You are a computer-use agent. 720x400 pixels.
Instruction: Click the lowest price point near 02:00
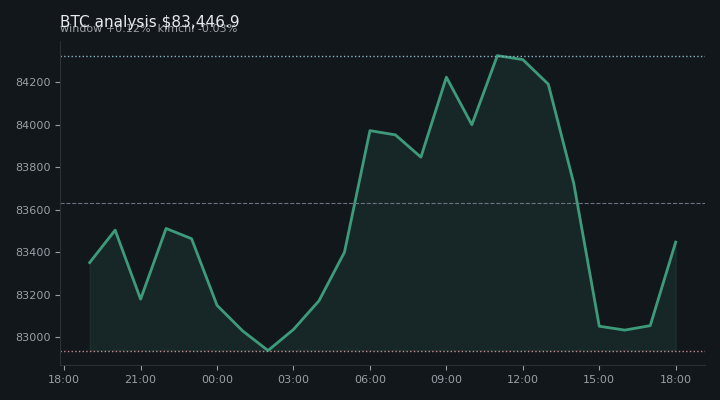[268, 350]
